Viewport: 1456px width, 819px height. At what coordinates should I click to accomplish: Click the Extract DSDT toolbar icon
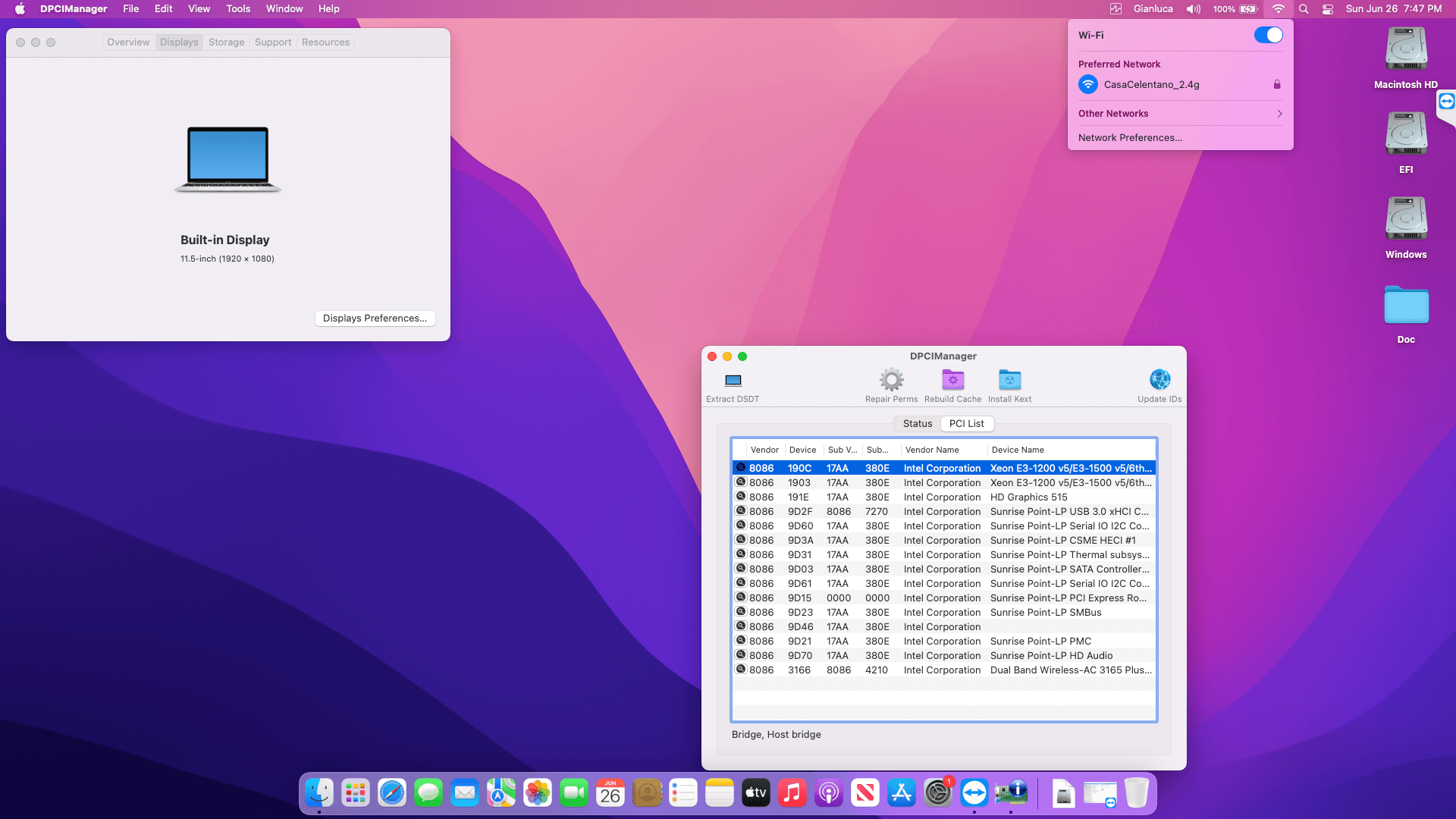pos(733,380)
